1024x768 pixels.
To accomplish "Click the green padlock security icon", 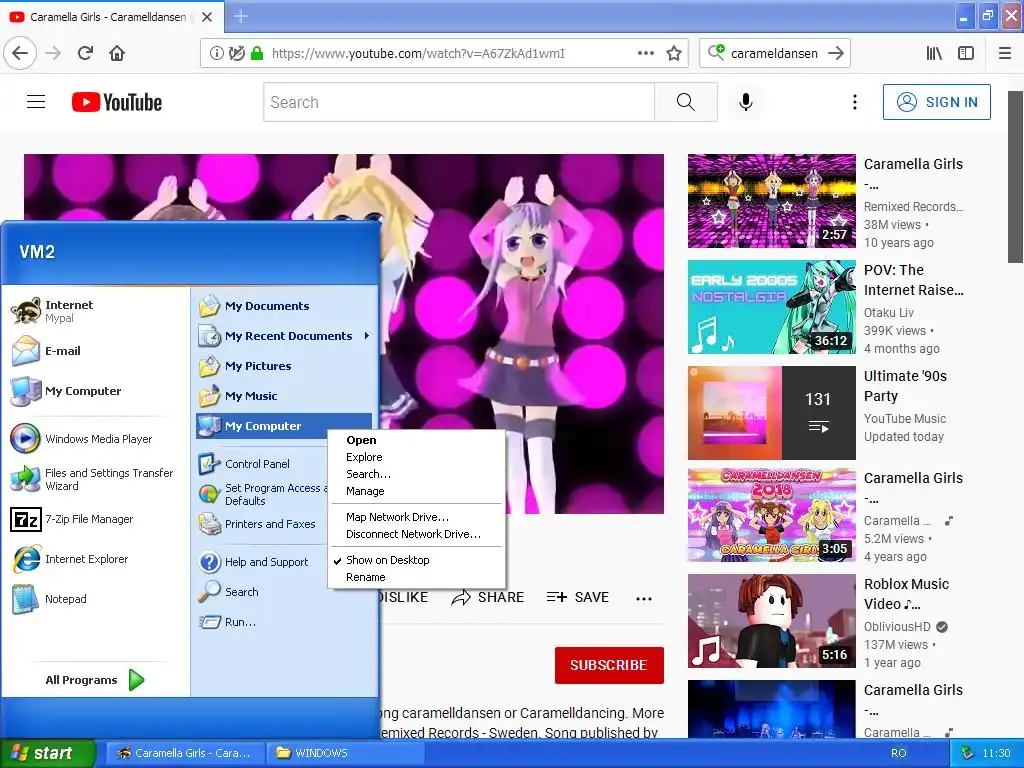I will click(257, 53).
